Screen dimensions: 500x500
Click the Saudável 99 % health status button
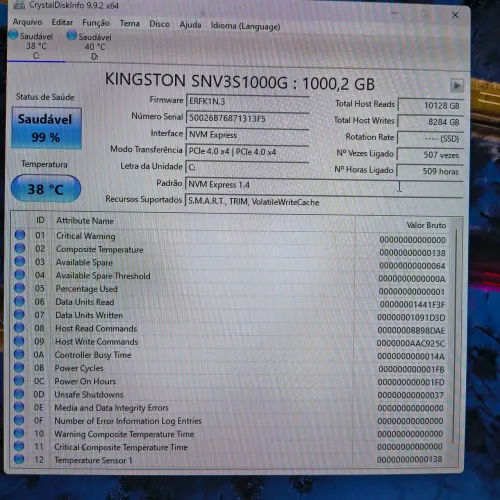click(46, 128)
